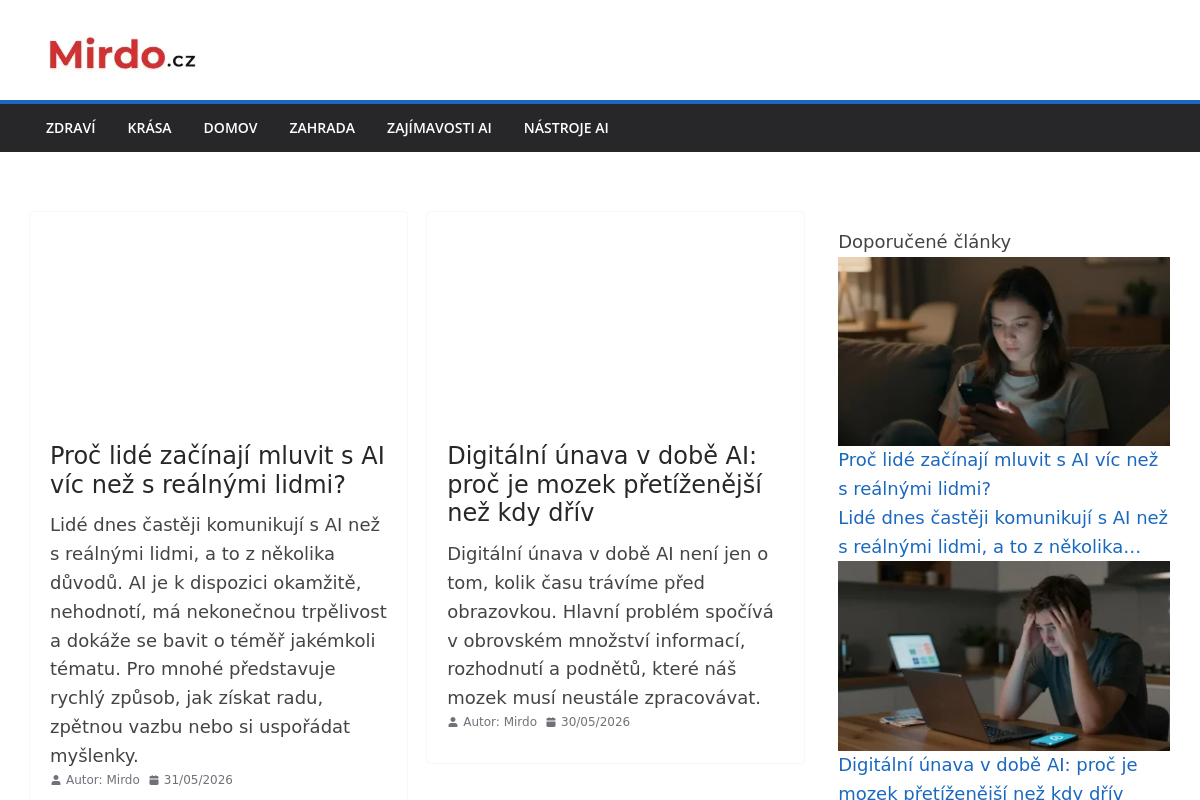Open the ZDRAVÍ menu item
The image size is (1200, 800).
click(x=70, y=128)
